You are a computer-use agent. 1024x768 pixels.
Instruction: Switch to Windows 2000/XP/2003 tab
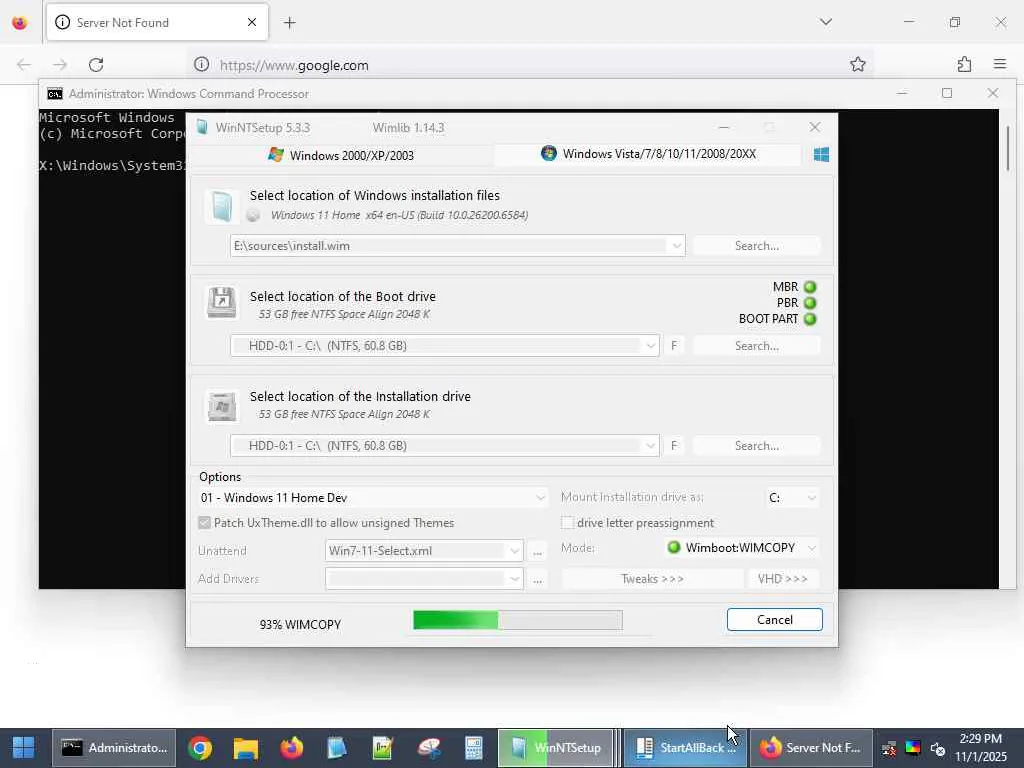click(341, 155)
